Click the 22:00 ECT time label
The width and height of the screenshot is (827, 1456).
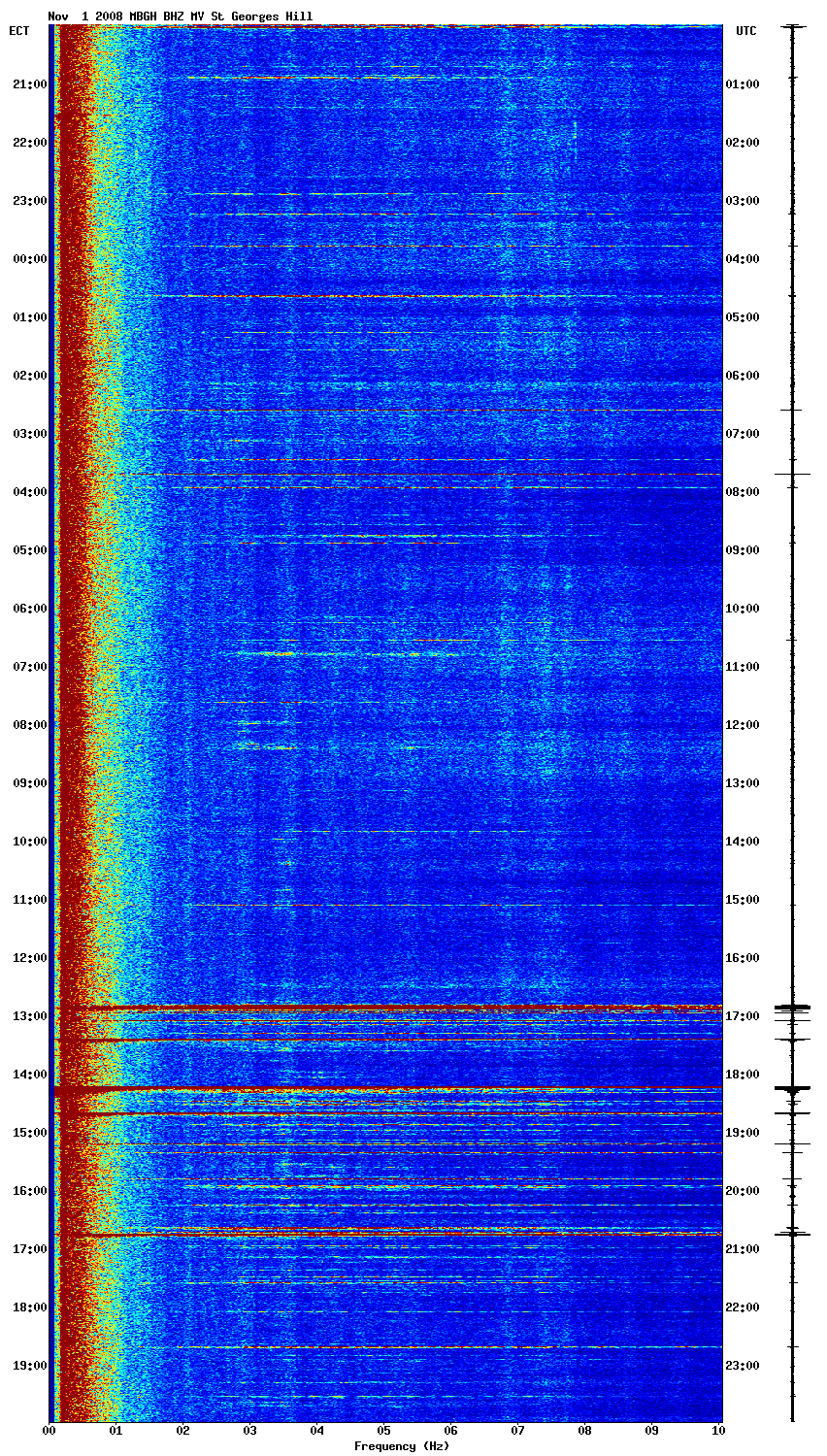tap(29, 143)
